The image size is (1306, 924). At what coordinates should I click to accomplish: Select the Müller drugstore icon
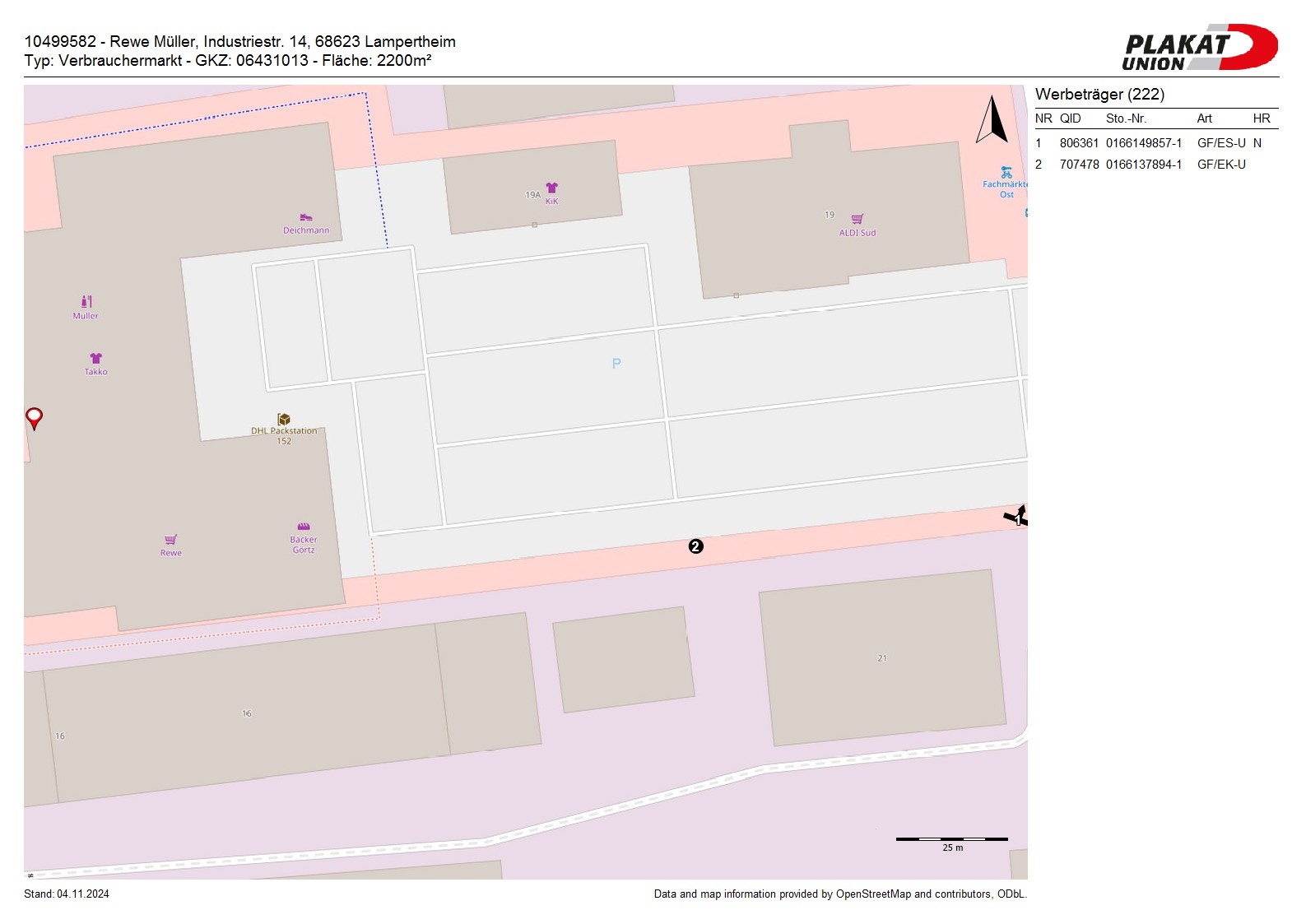(x=86, y=302)
